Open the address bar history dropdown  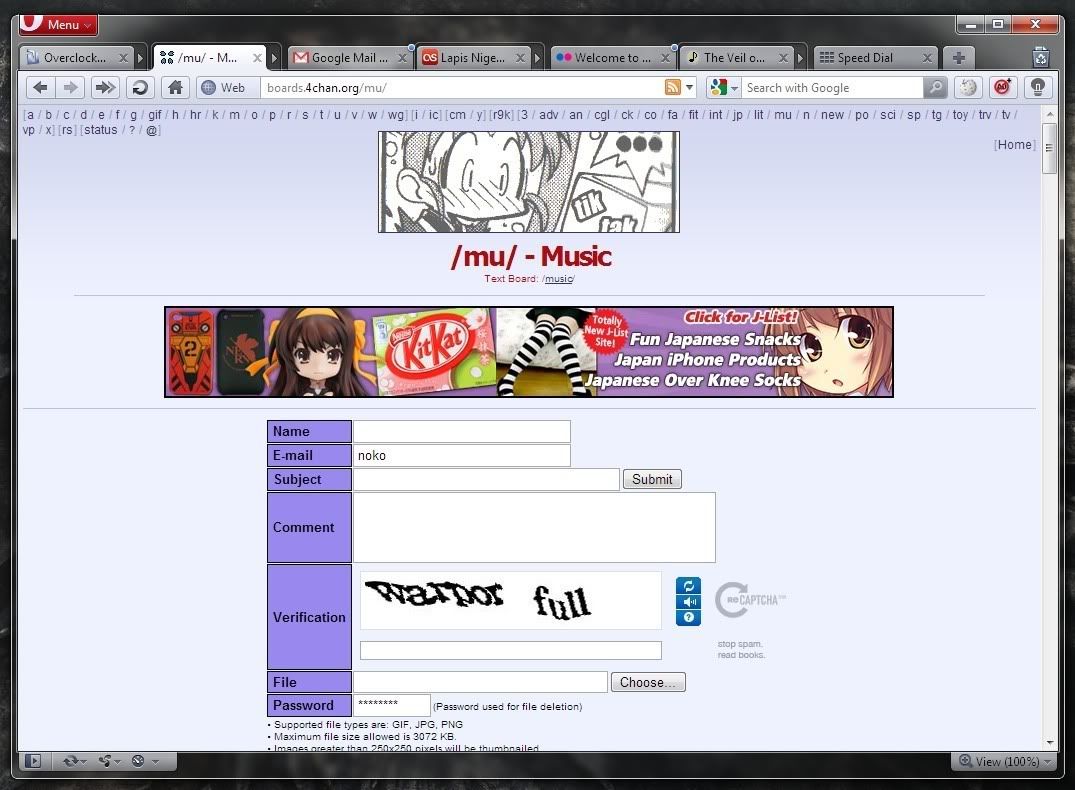click(x=690, y=88)
